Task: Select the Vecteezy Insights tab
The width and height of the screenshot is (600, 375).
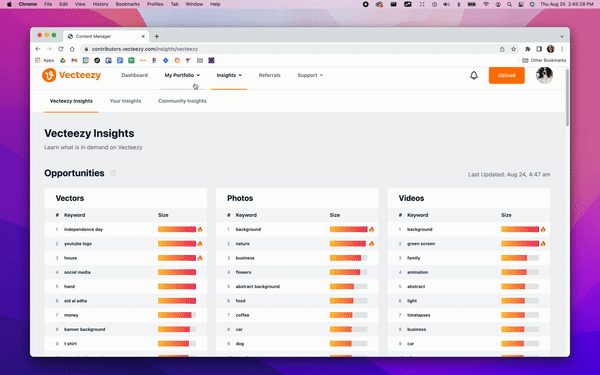Action: [x=71, y=101]
